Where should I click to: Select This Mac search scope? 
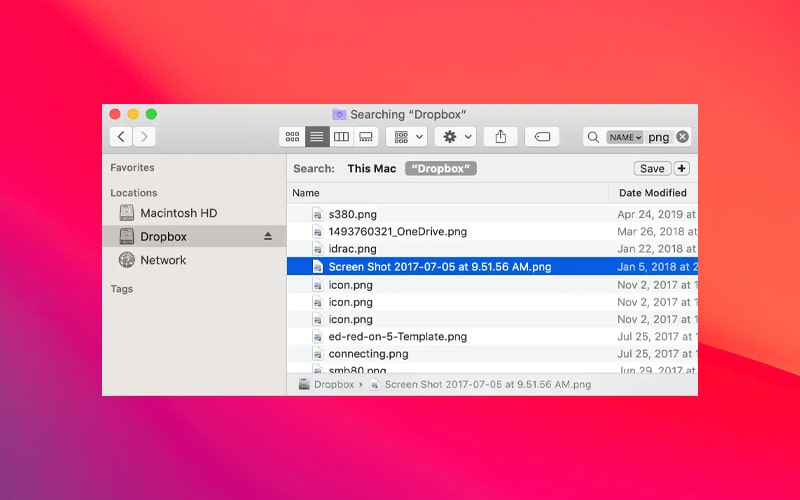[x=372, y=169]
